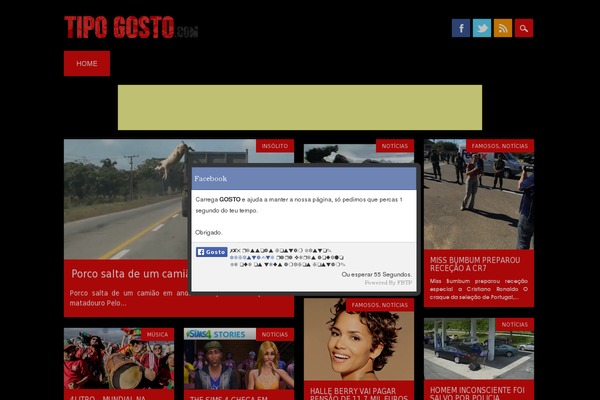Click the search magnifier icon
The height and width of the screenshot is (400, 600).
coord(524,28)
